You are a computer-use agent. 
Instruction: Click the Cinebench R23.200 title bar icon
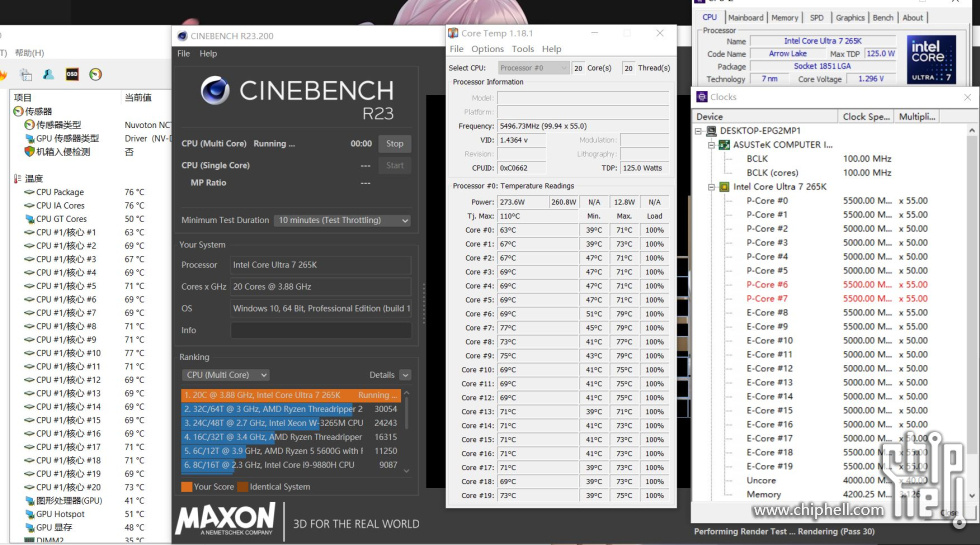182,36
